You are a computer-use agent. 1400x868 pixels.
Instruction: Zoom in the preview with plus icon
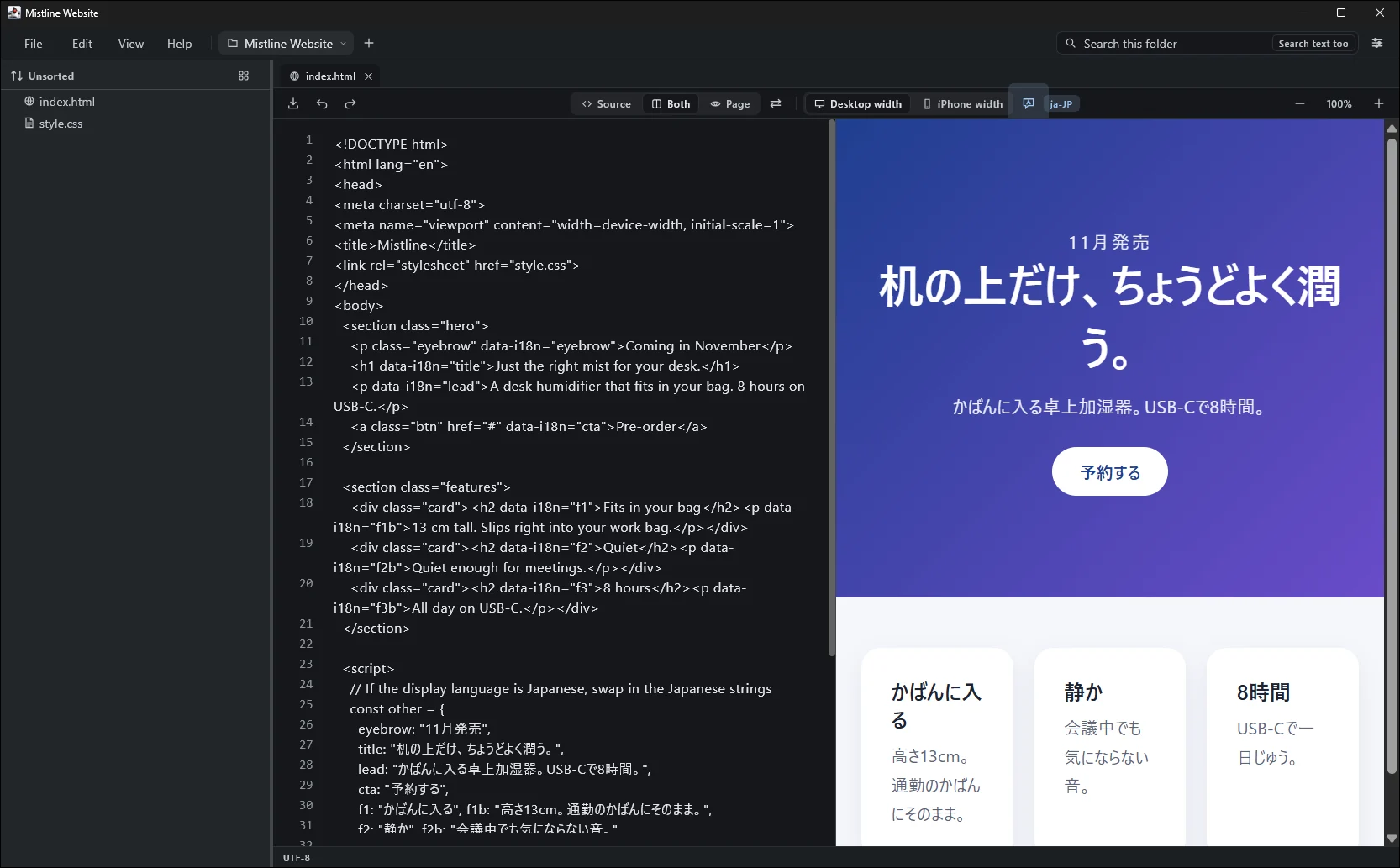(1379, 103)
